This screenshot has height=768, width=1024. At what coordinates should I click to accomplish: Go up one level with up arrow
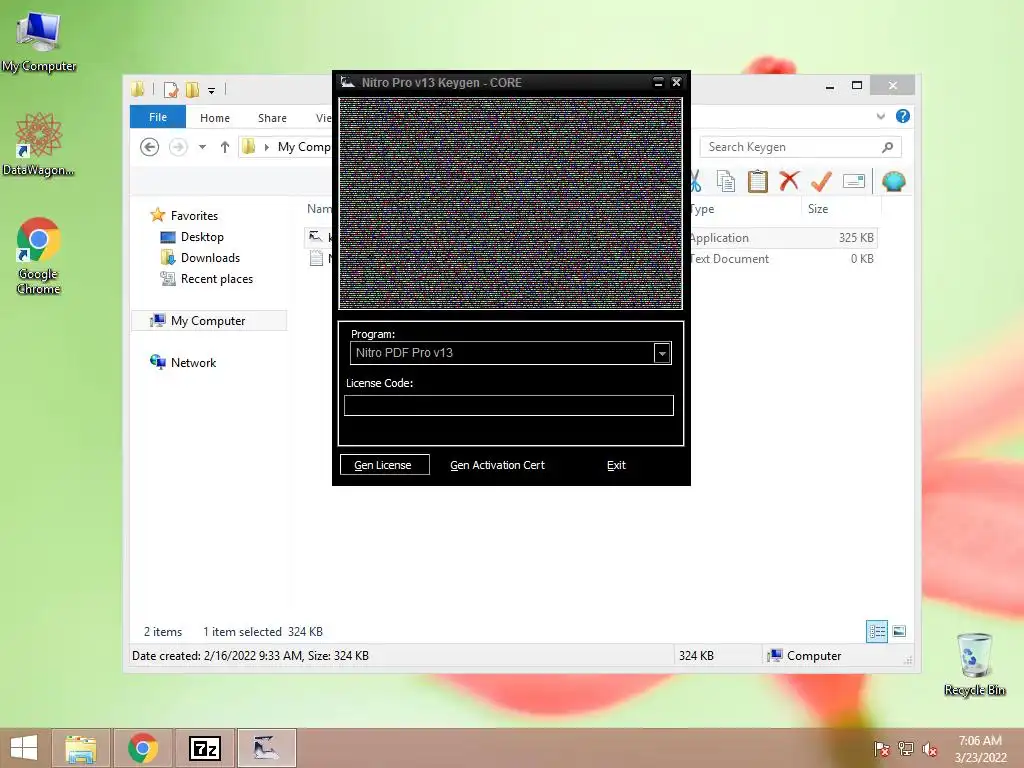click(x=225, y=147)
